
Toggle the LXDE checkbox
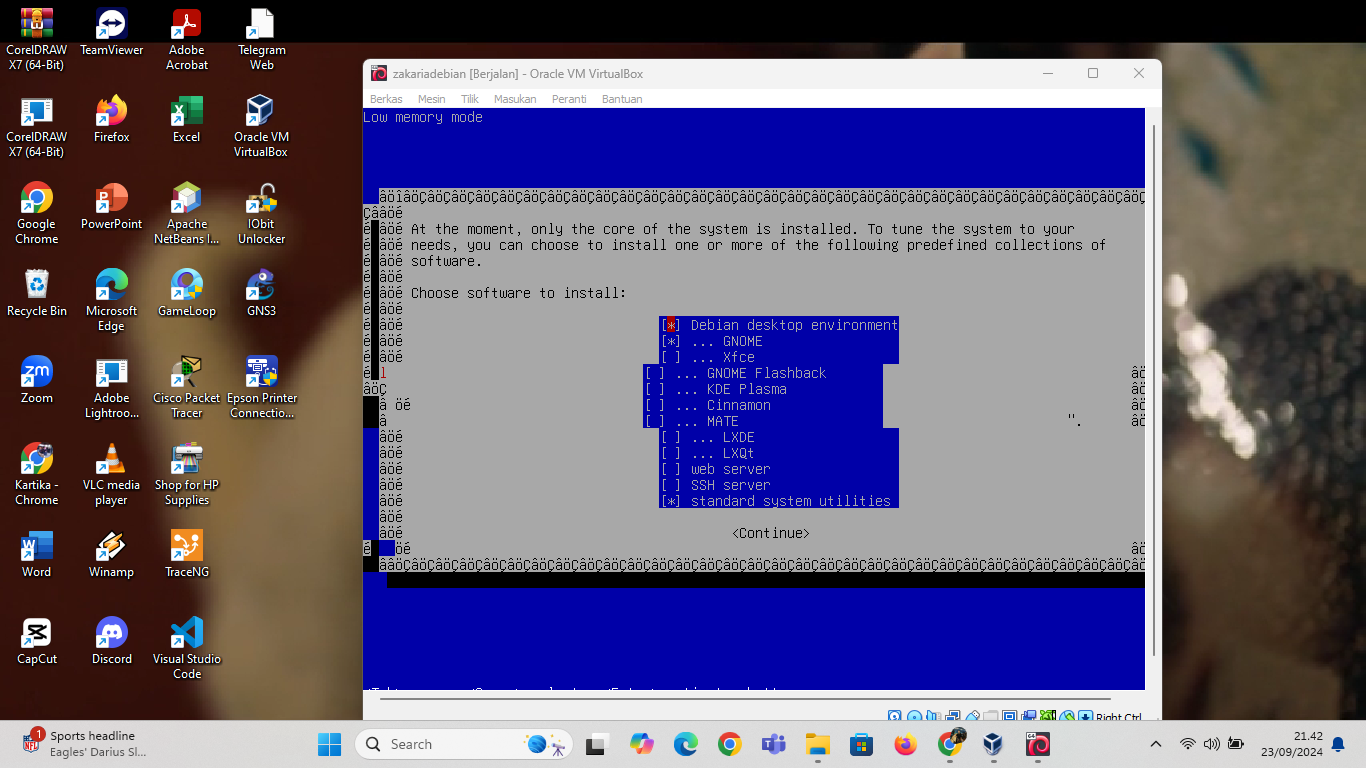pos(671,437)
